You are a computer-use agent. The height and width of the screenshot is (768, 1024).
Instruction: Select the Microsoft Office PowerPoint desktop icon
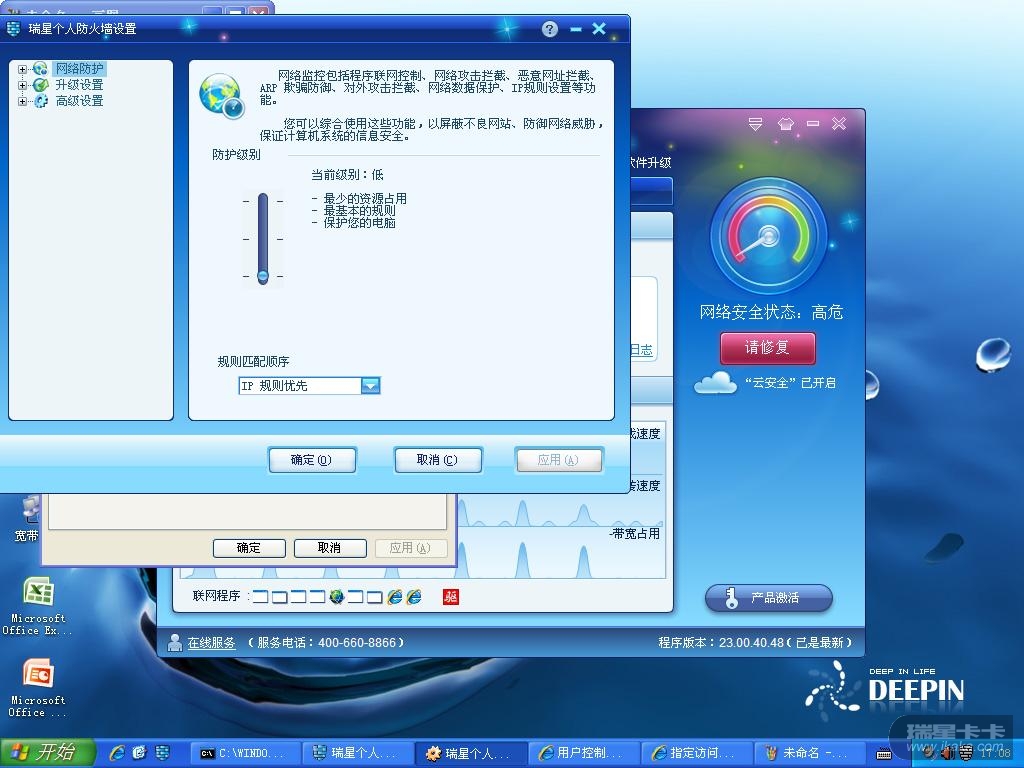(38, 687)
